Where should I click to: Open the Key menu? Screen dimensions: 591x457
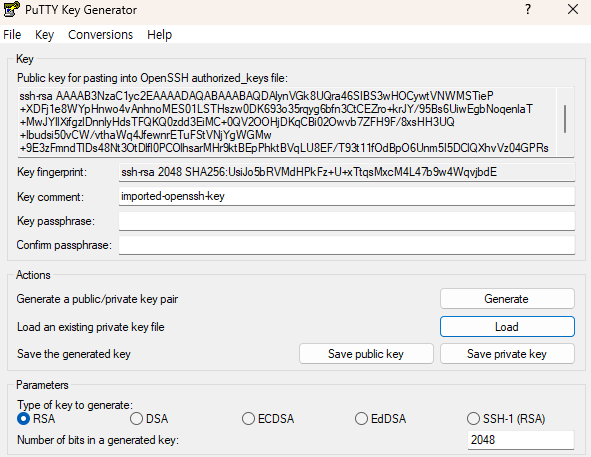(44, 35)
